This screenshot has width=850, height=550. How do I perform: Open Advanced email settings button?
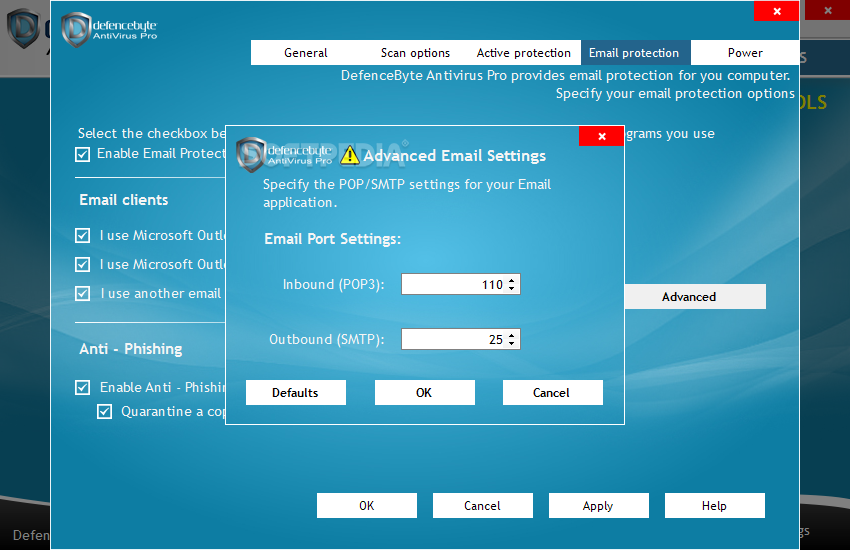pos(695,296)
